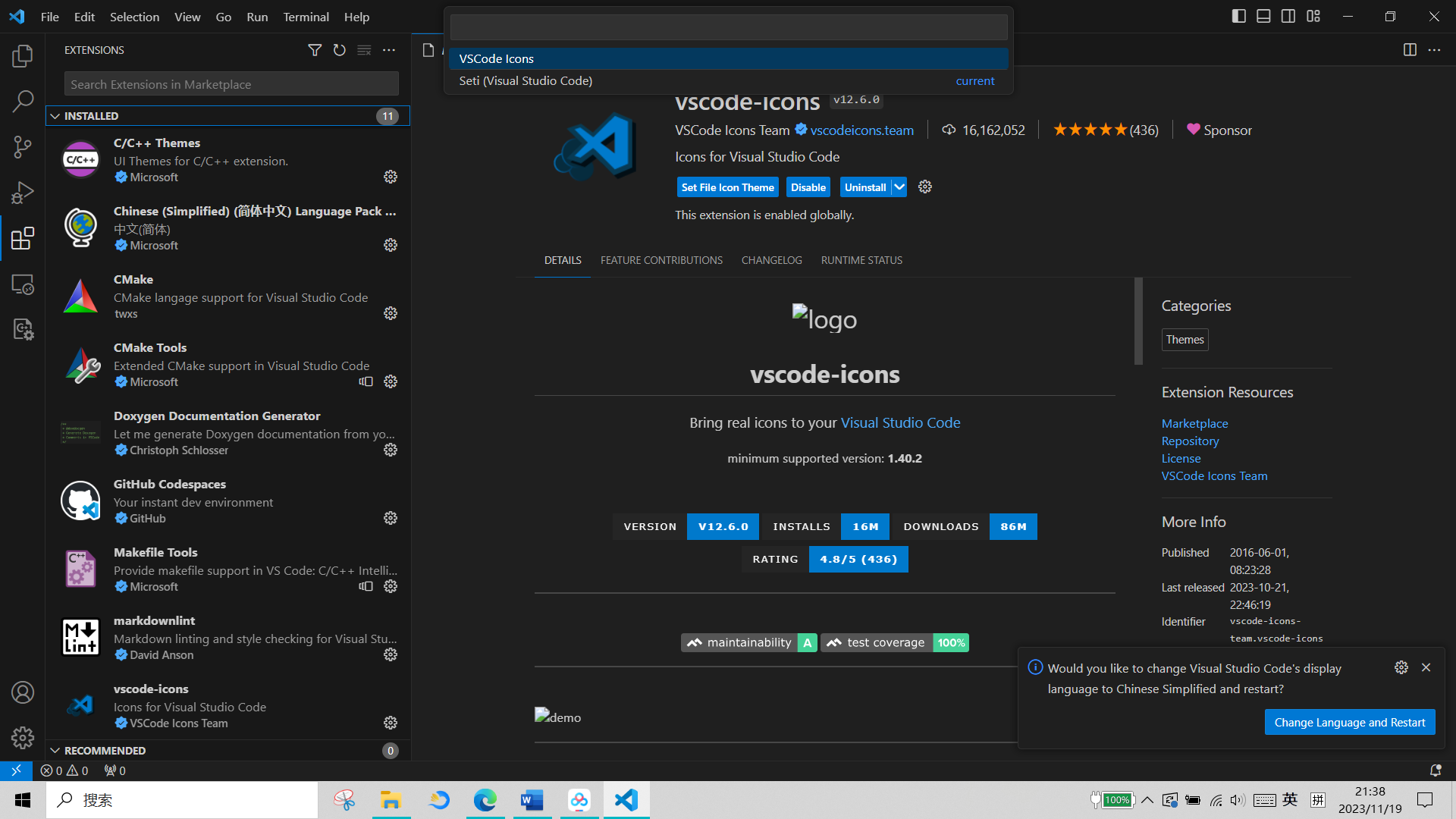The width and height of the screenshot is (1456, 819).
Task: Open the Accounts menu icon
Action: pos(23,692)
